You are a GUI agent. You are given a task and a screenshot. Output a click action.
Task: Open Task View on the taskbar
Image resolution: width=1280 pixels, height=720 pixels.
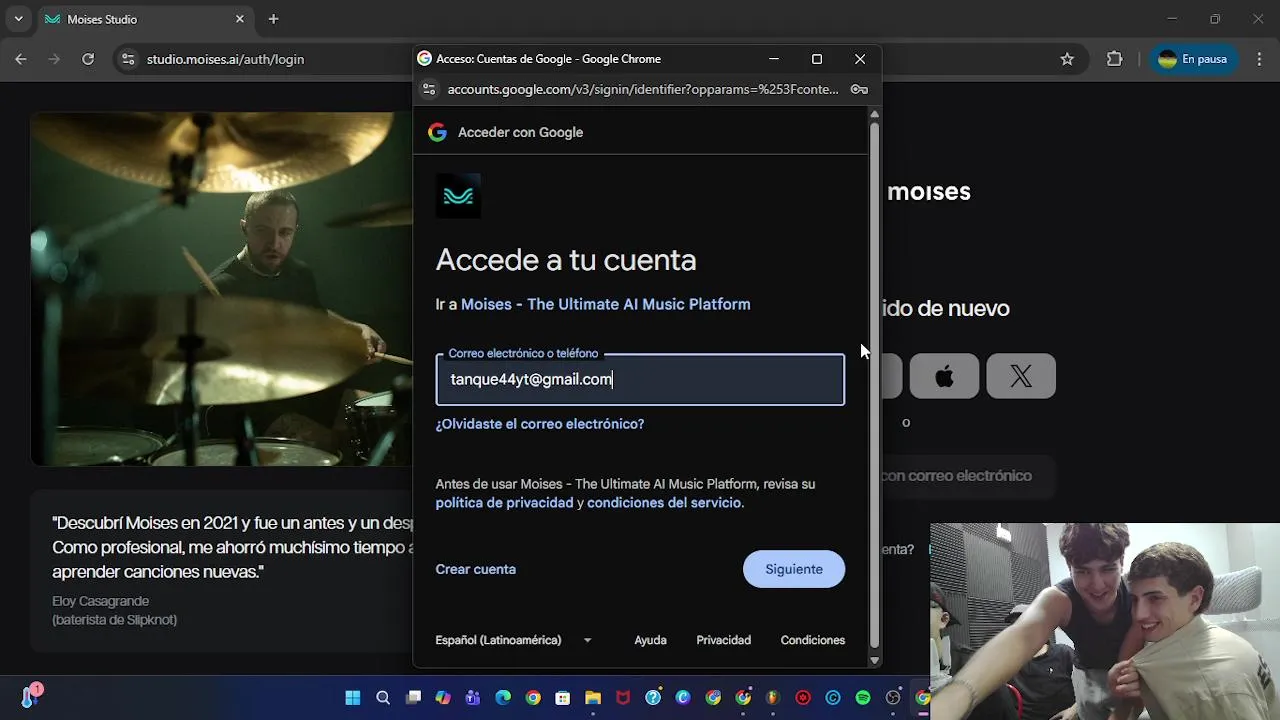click(413, 698)
